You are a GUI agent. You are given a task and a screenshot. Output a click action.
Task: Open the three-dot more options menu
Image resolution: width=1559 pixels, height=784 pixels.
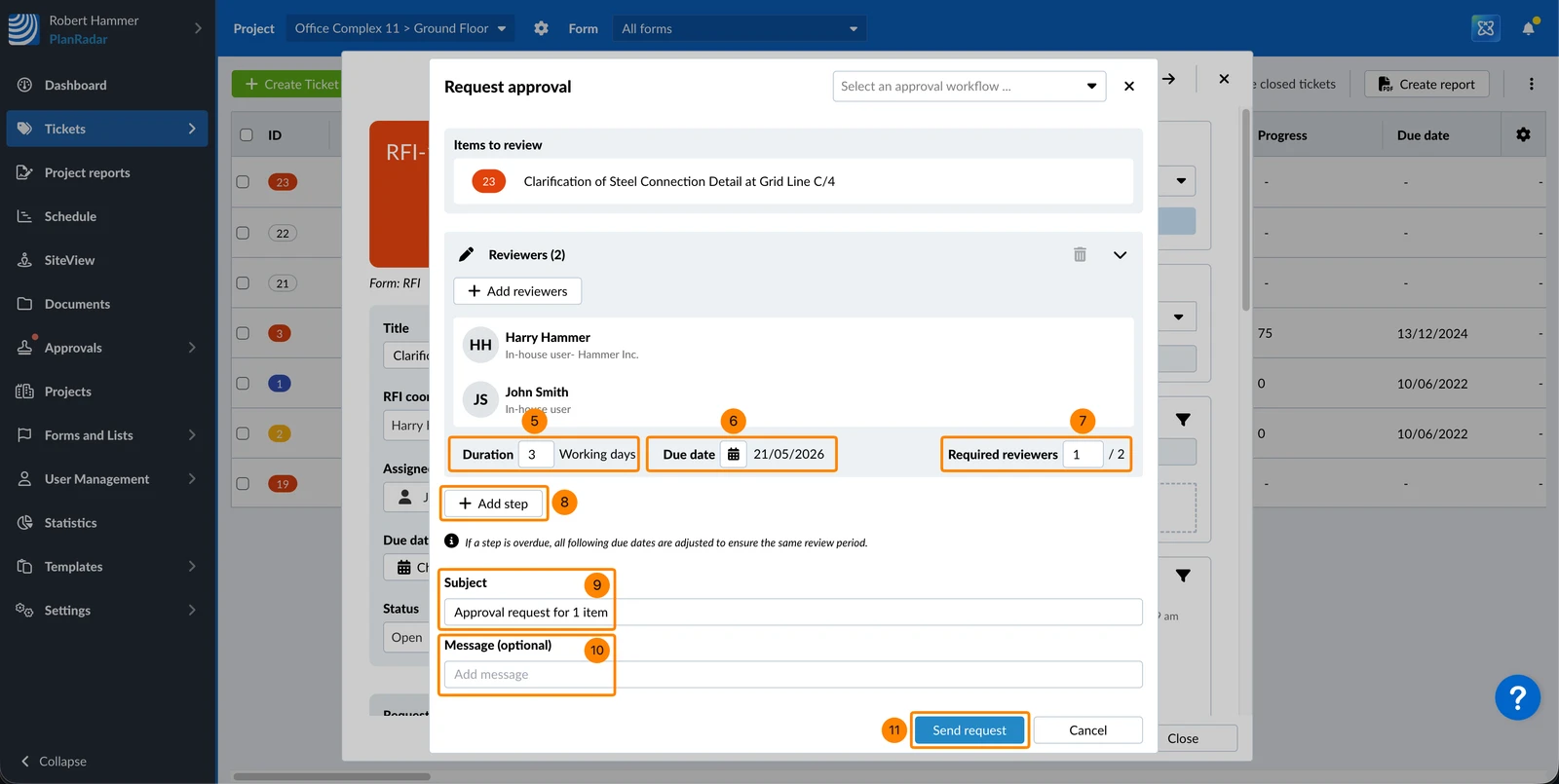[1531, 84]
